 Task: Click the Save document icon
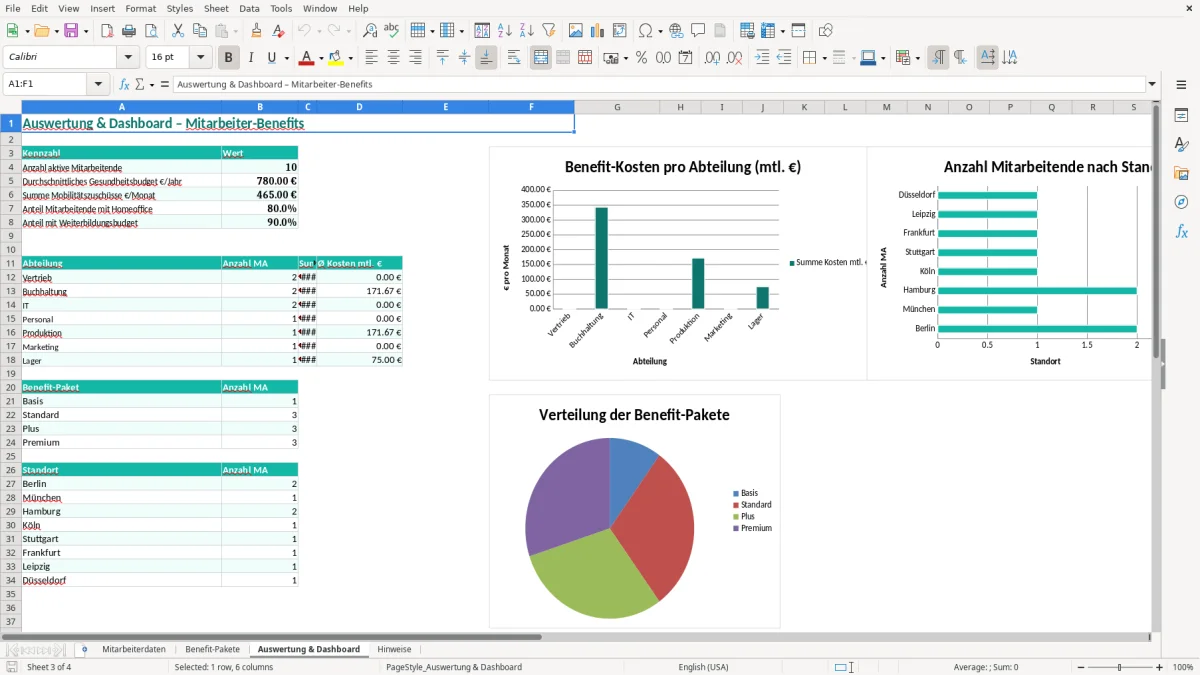click(71, 31)
